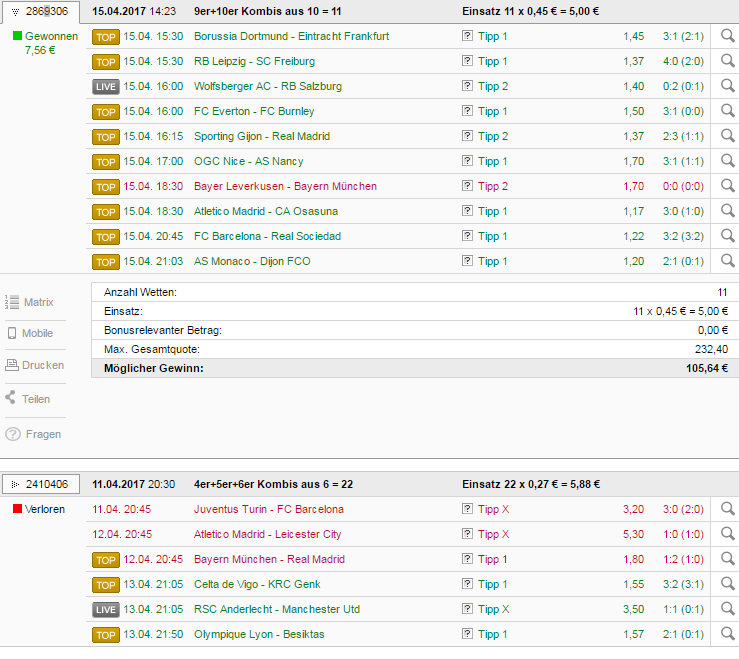This screenshot has width=739, height=660.
Task: Open the Mobile option
Action: point(30,333)
